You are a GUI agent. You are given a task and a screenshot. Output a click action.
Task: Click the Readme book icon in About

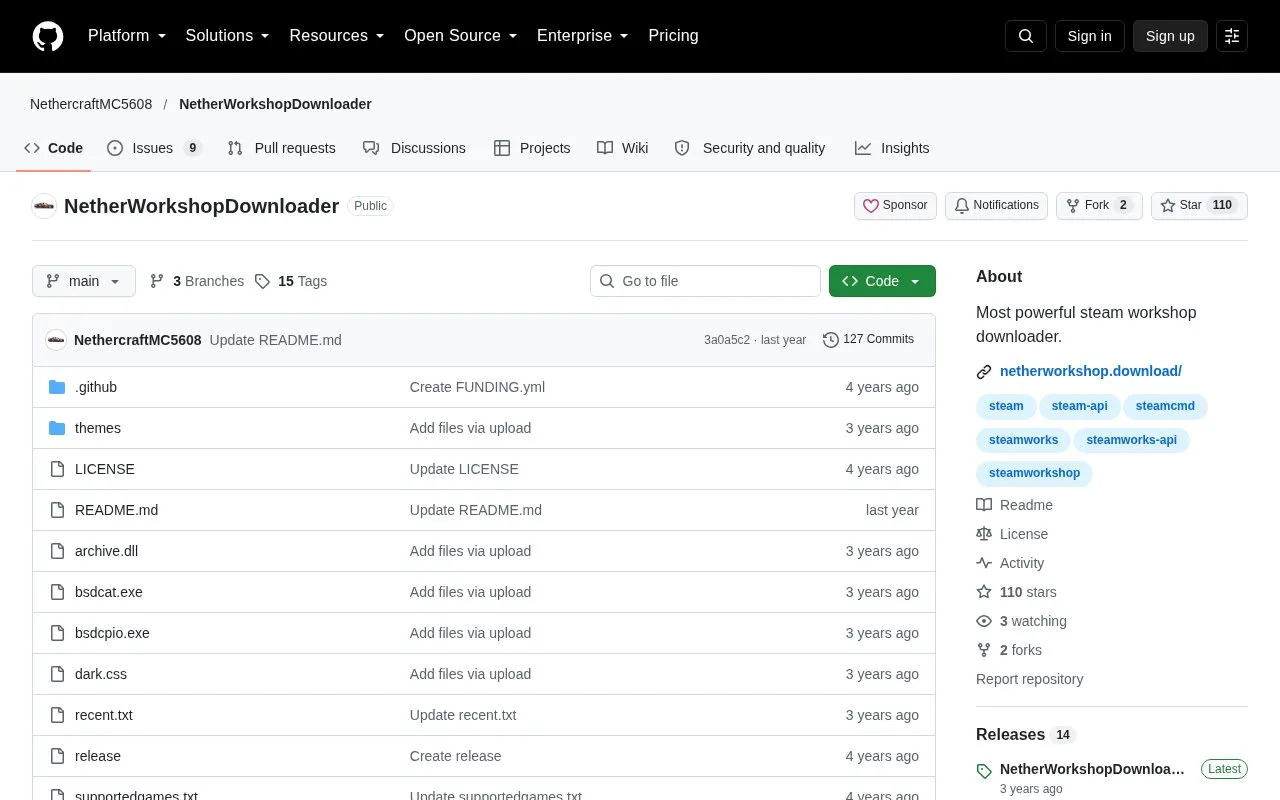(x=984, y=505)
